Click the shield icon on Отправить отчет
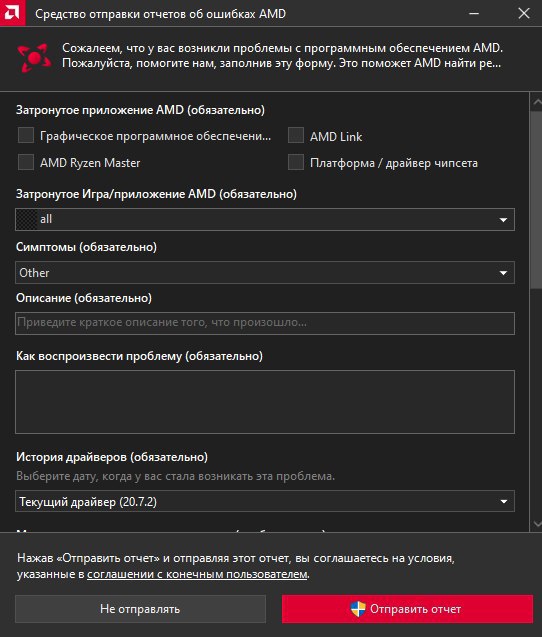The height and width of the screenshot is (637, 542). [x=358, y=609]
